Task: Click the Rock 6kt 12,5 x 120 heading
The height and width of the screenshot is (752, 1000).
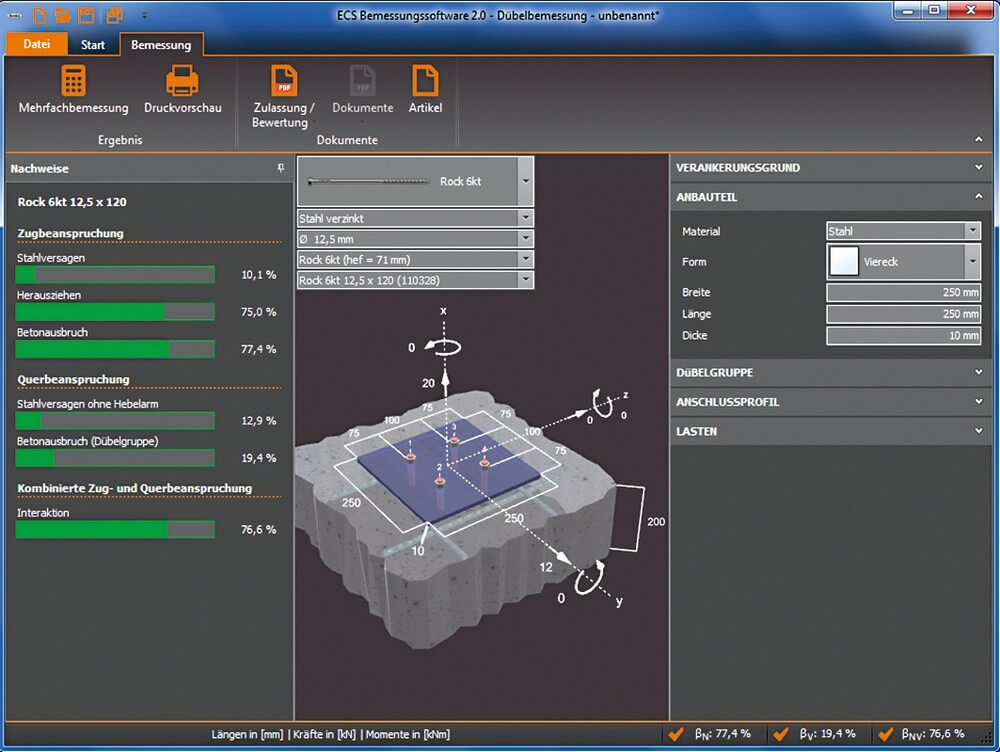Action: tap(72, 202)
